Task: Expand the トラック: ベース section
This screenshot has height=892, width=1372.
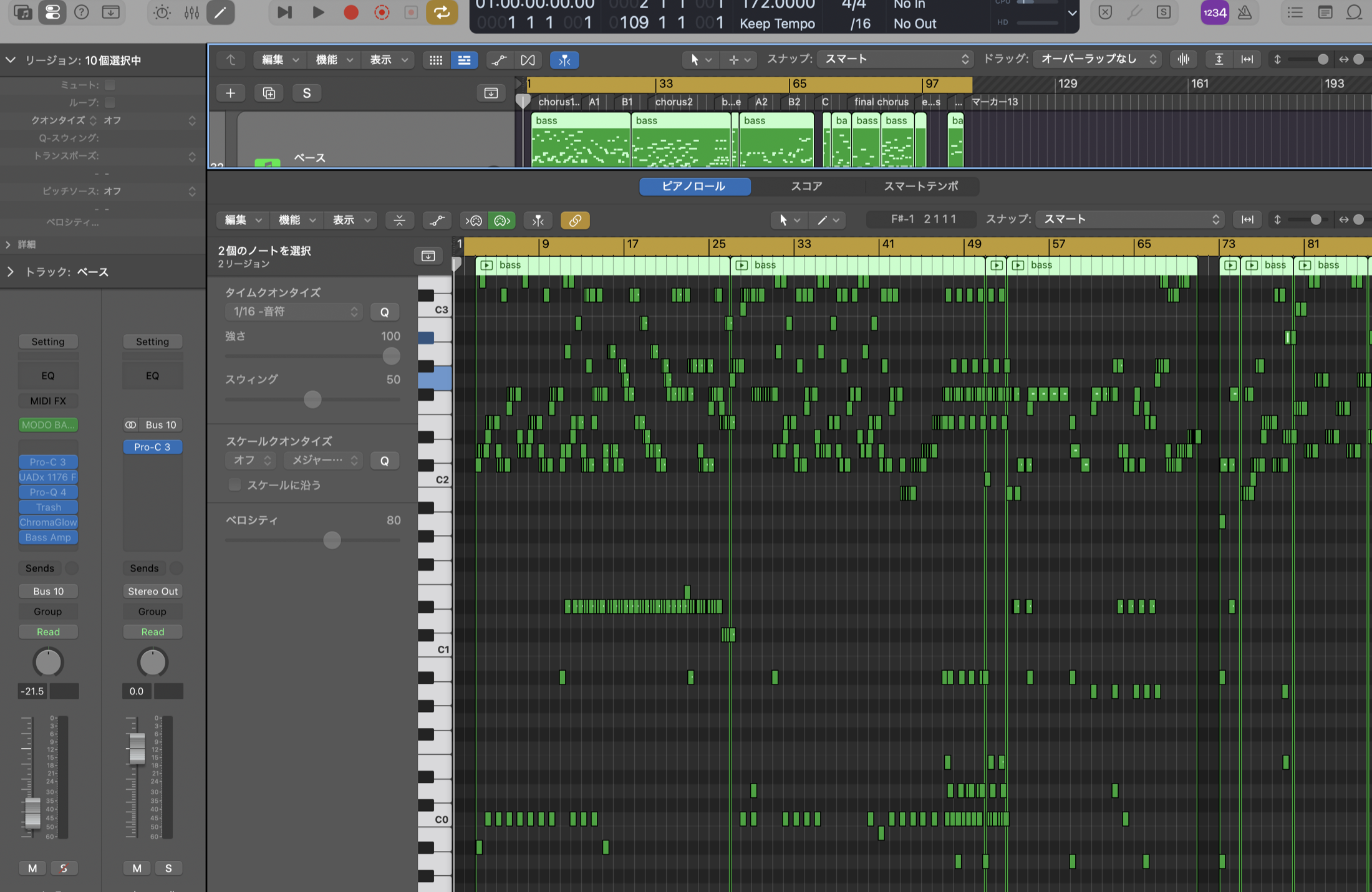Action: (x=11, y=272)
